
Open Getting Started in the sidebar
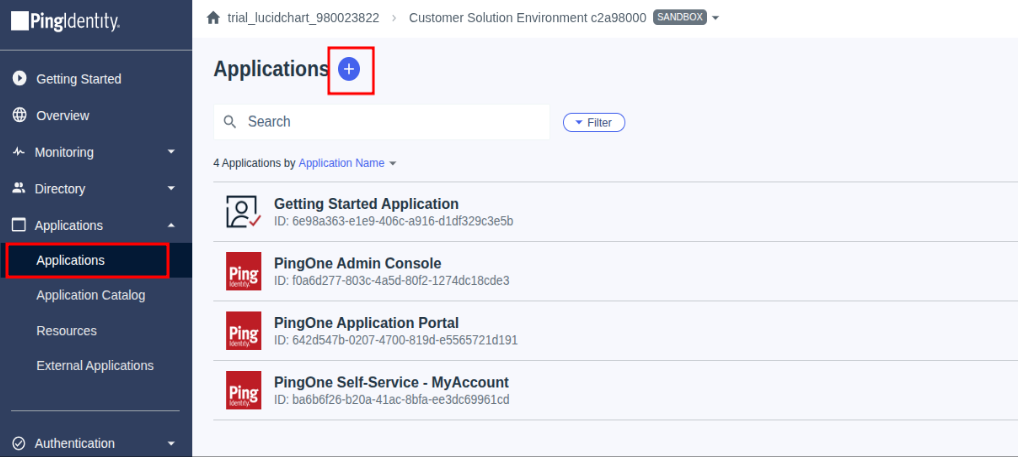[x=79, y=79]
